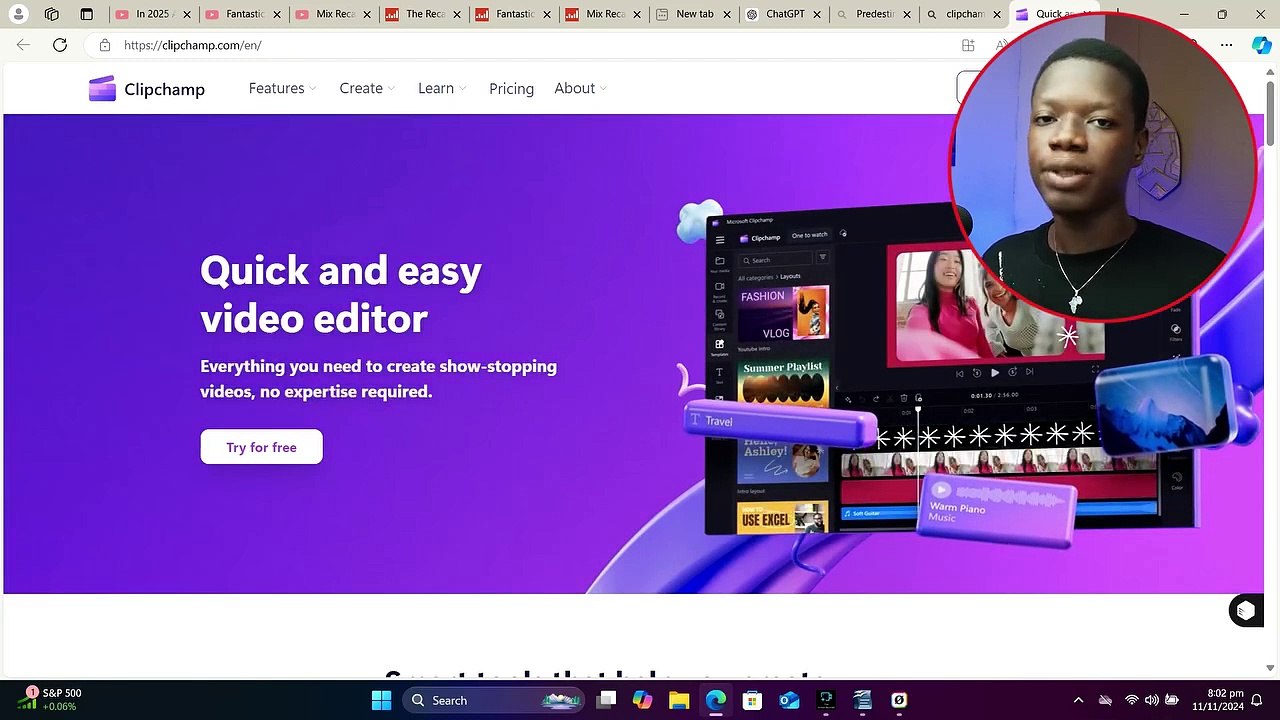Open the volume icon in system tray
The image size is (1280, 720).
[1151, 700]
